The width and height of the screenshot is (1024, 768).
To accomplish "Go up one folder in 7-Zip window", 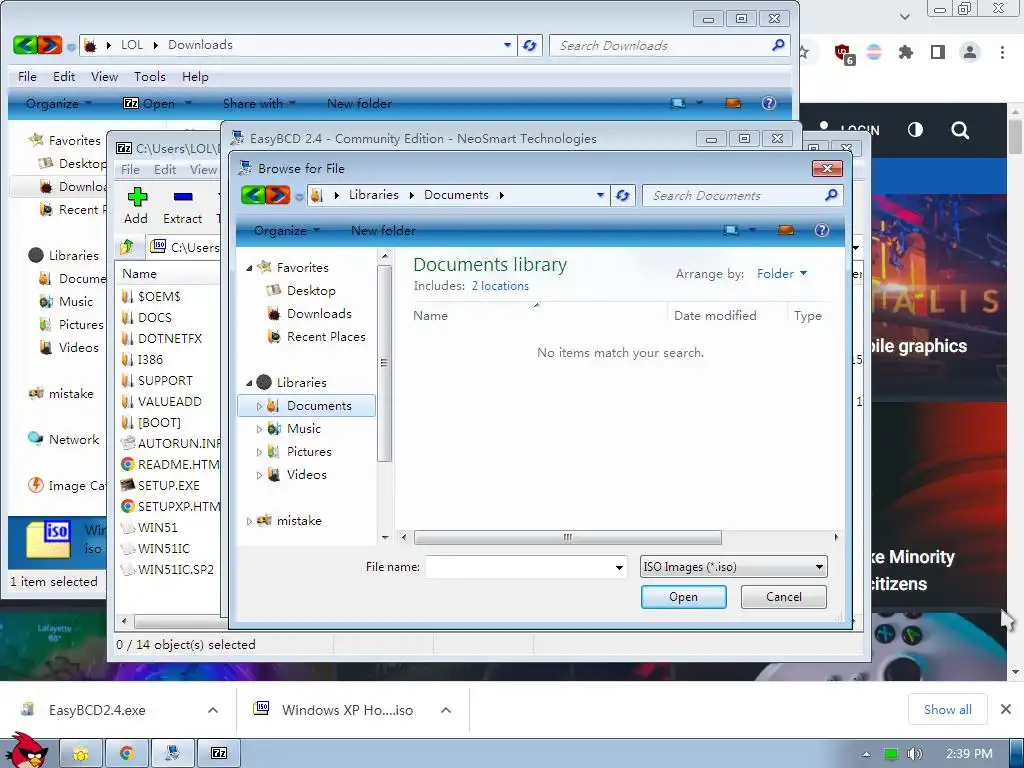I will click(x=127, y=247).
